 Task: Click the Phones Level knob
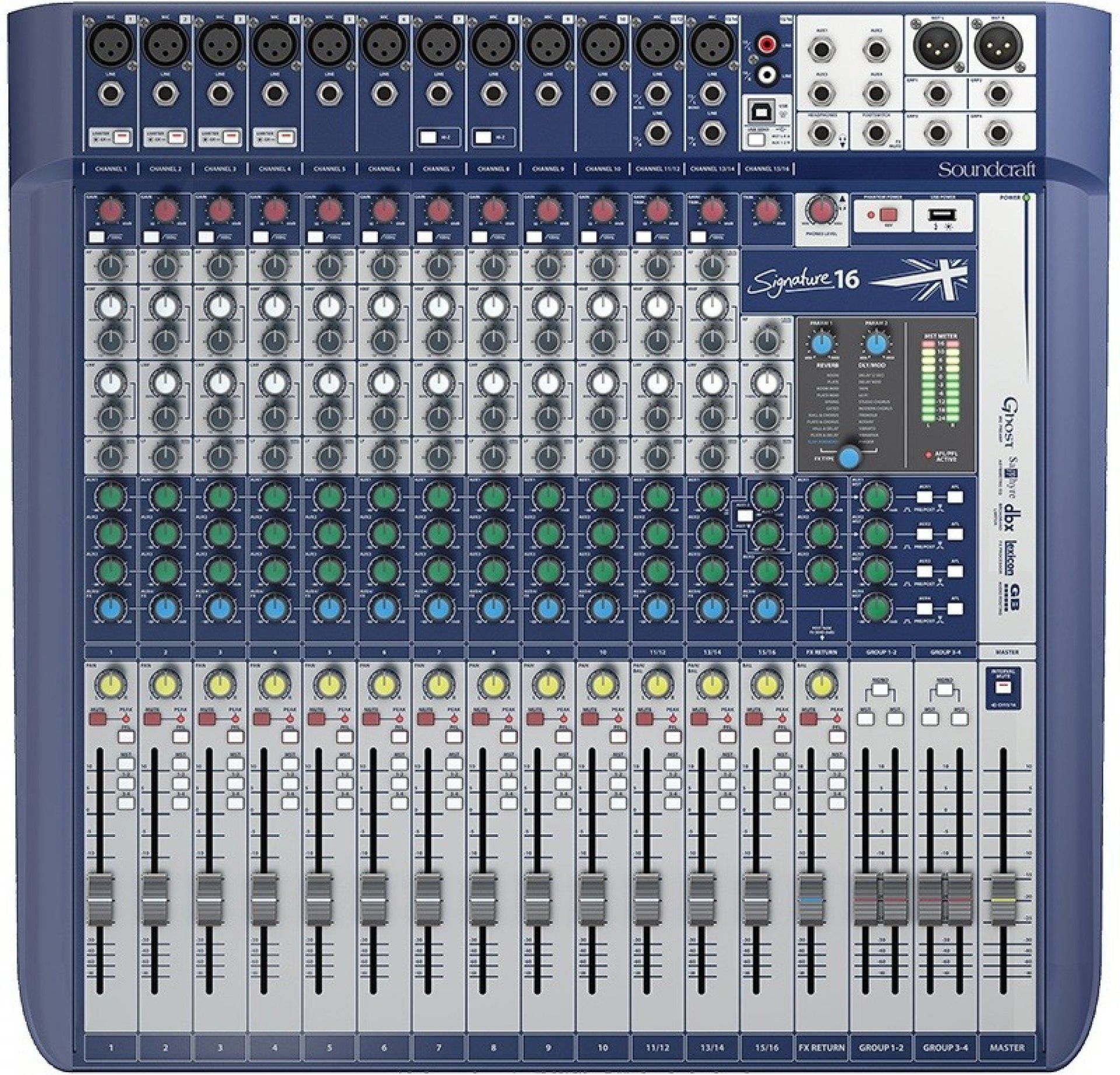(x=821, y=210)
